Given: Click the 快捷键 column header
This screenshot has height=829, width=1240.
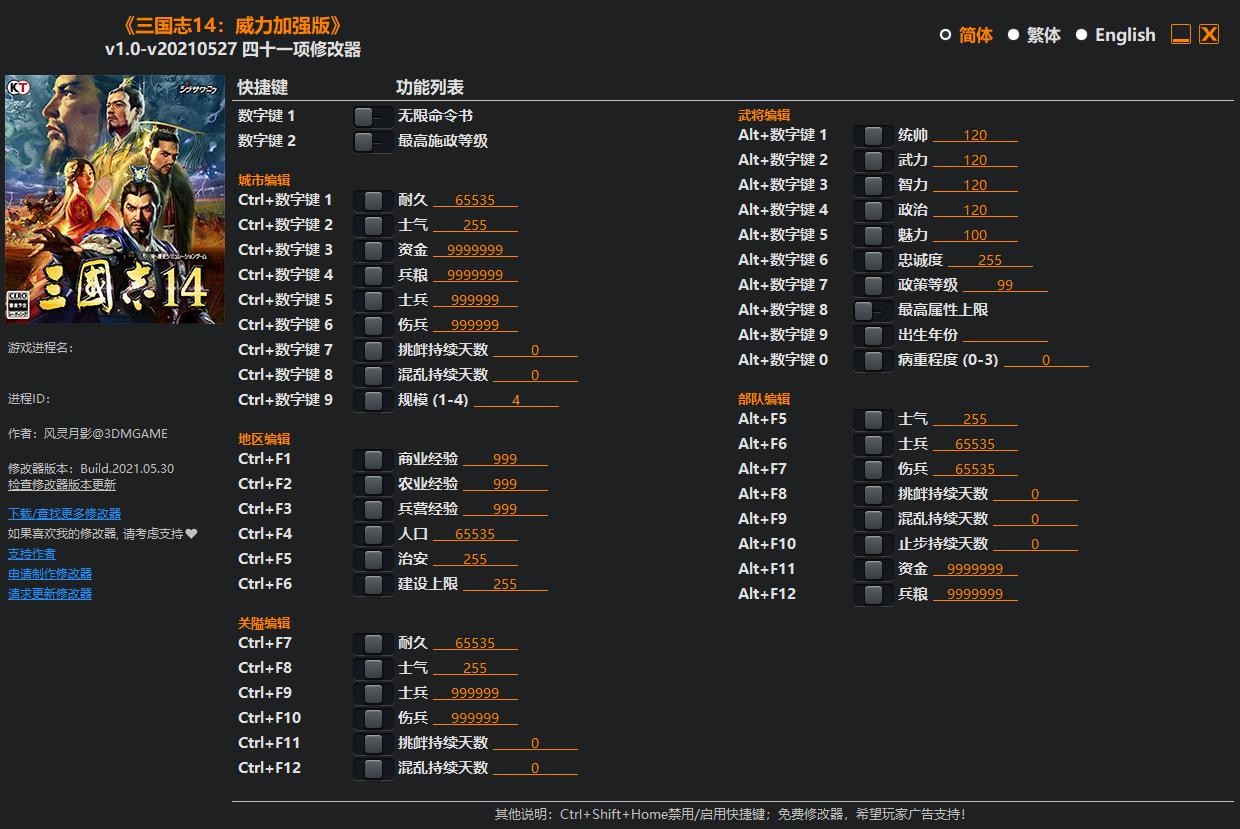Looking at the screenshot, I should 263,87.
